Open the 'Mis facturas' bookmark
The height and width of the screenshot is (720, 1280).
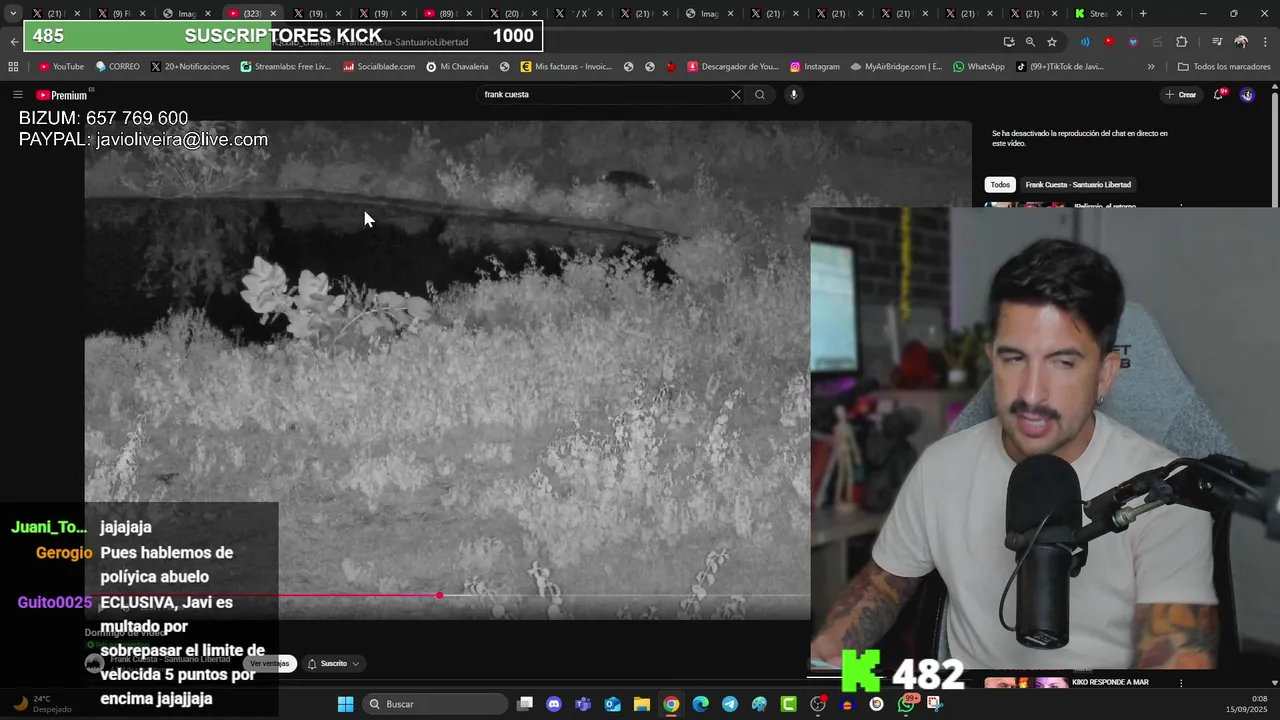(x=566, y=67)
